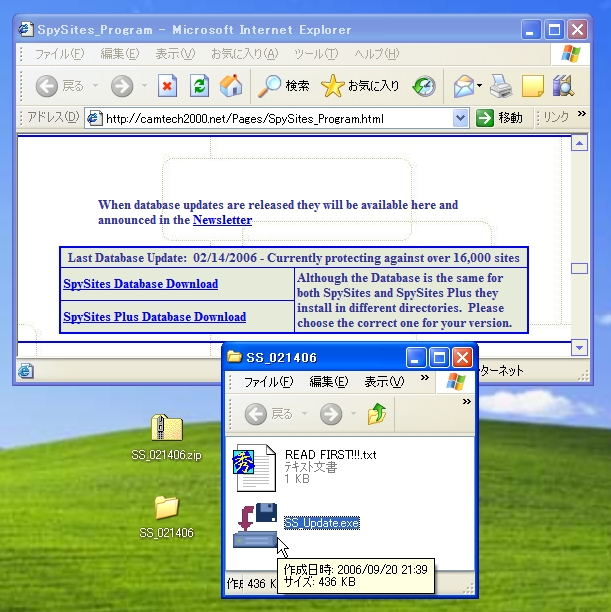
Task: Expand hidden menus chevron in SS_021406 window
Action: [425, 377]
